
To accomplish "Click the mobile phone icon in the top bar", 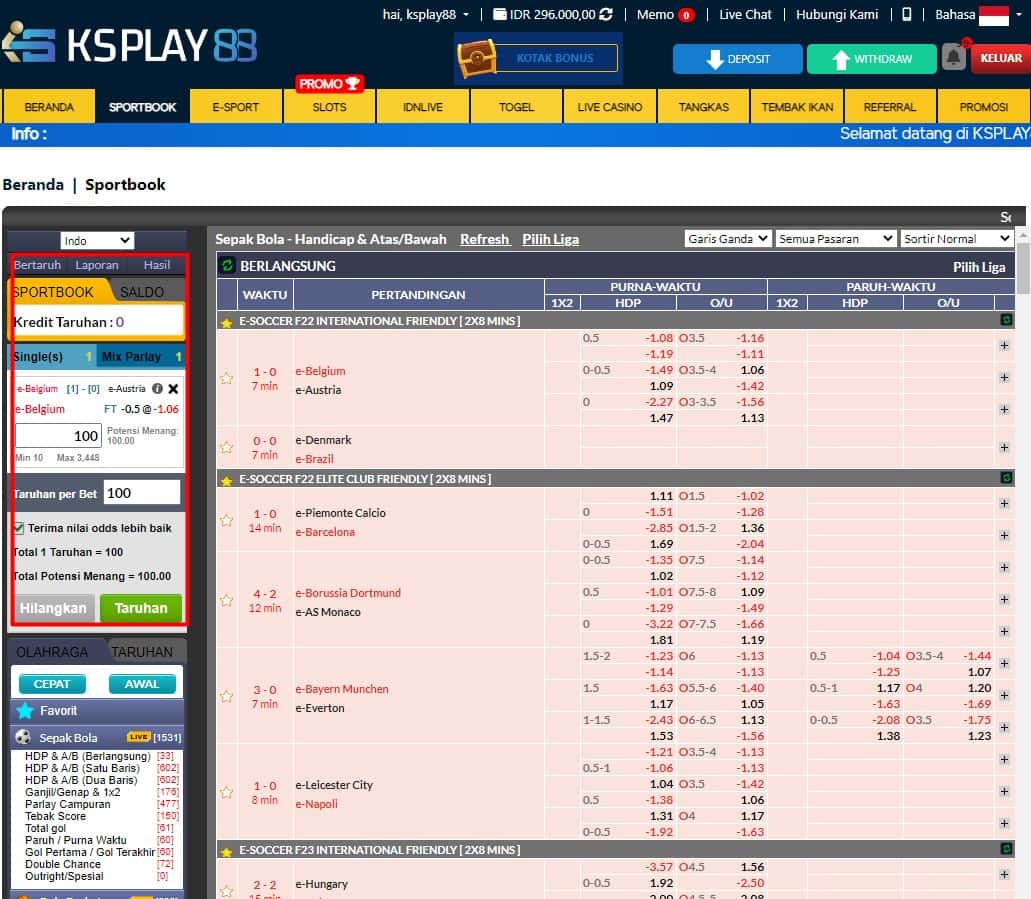I will 907,15.
